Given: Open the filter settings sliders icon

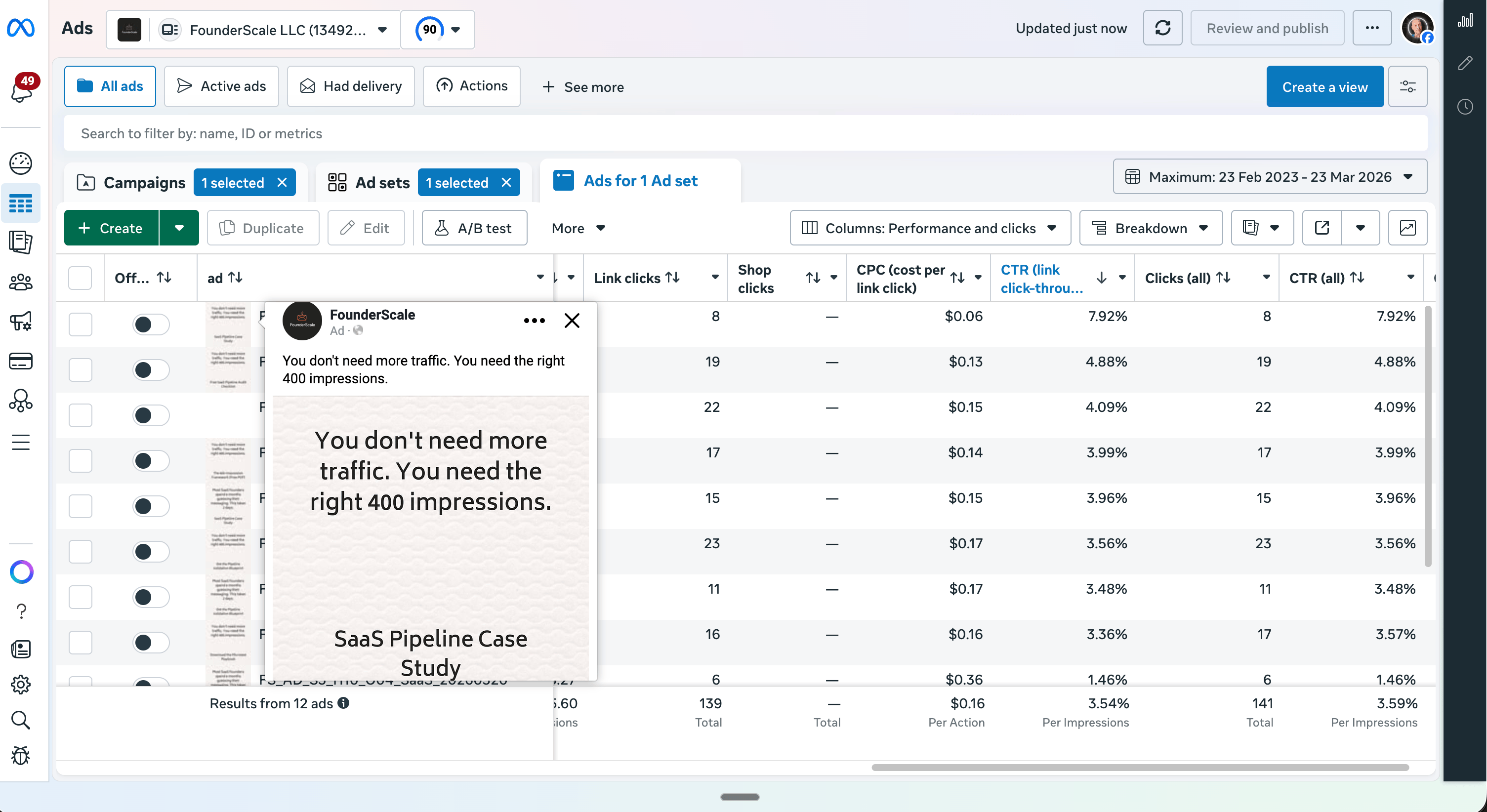Looking at the screenshot, I should pyautogui.click(x=1407, y=86).
